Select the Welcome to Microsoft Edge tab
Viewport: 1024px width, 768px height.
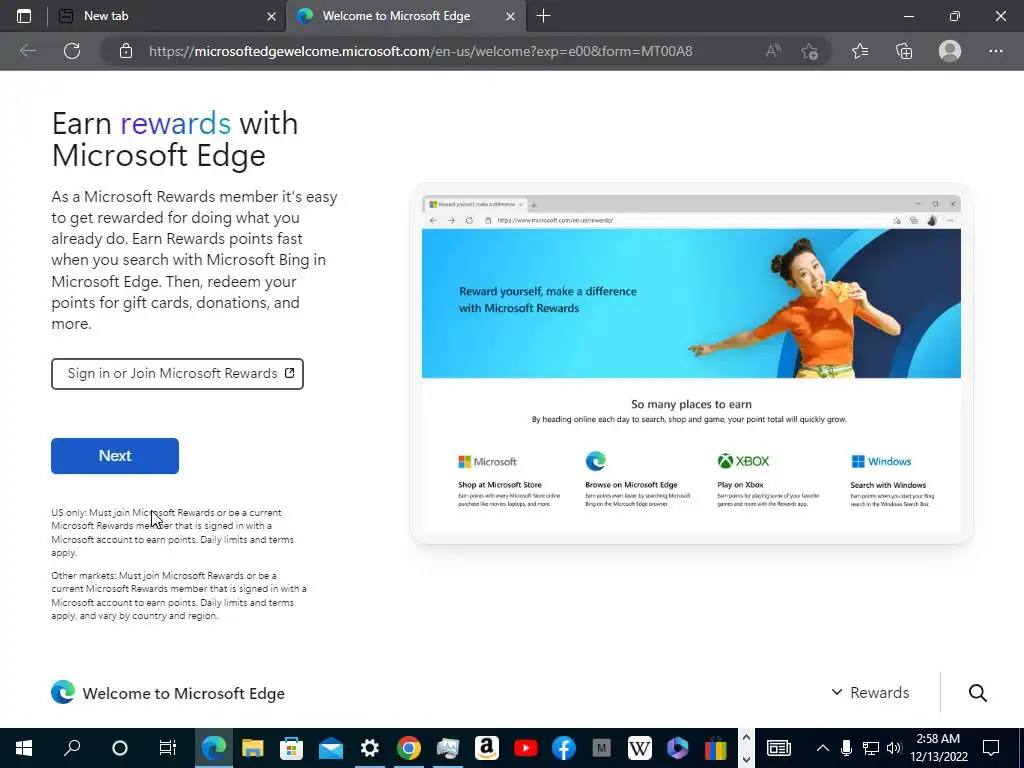405,16
